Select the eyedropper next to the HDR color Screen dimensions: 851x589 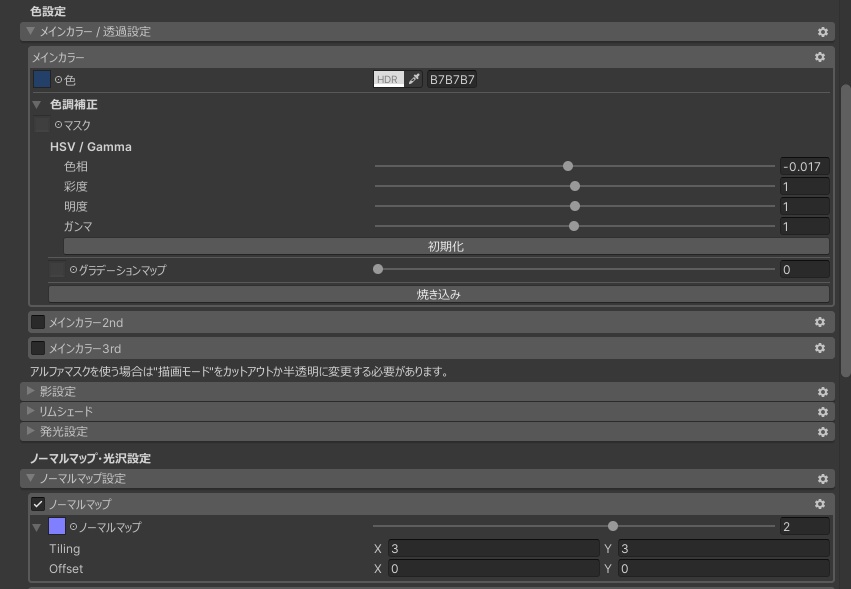coord(414,80)
